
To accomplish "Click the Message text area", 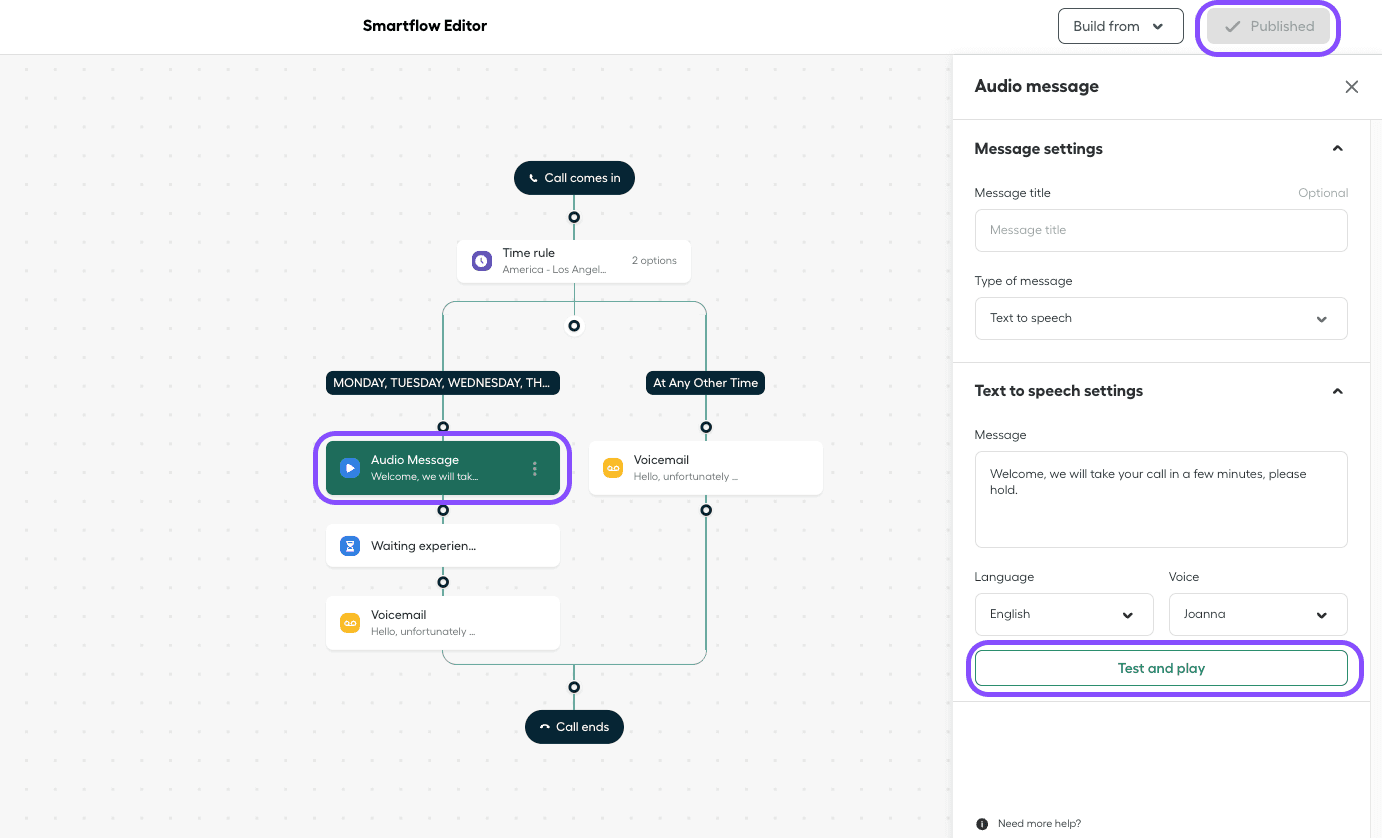I will (1160, 499).
